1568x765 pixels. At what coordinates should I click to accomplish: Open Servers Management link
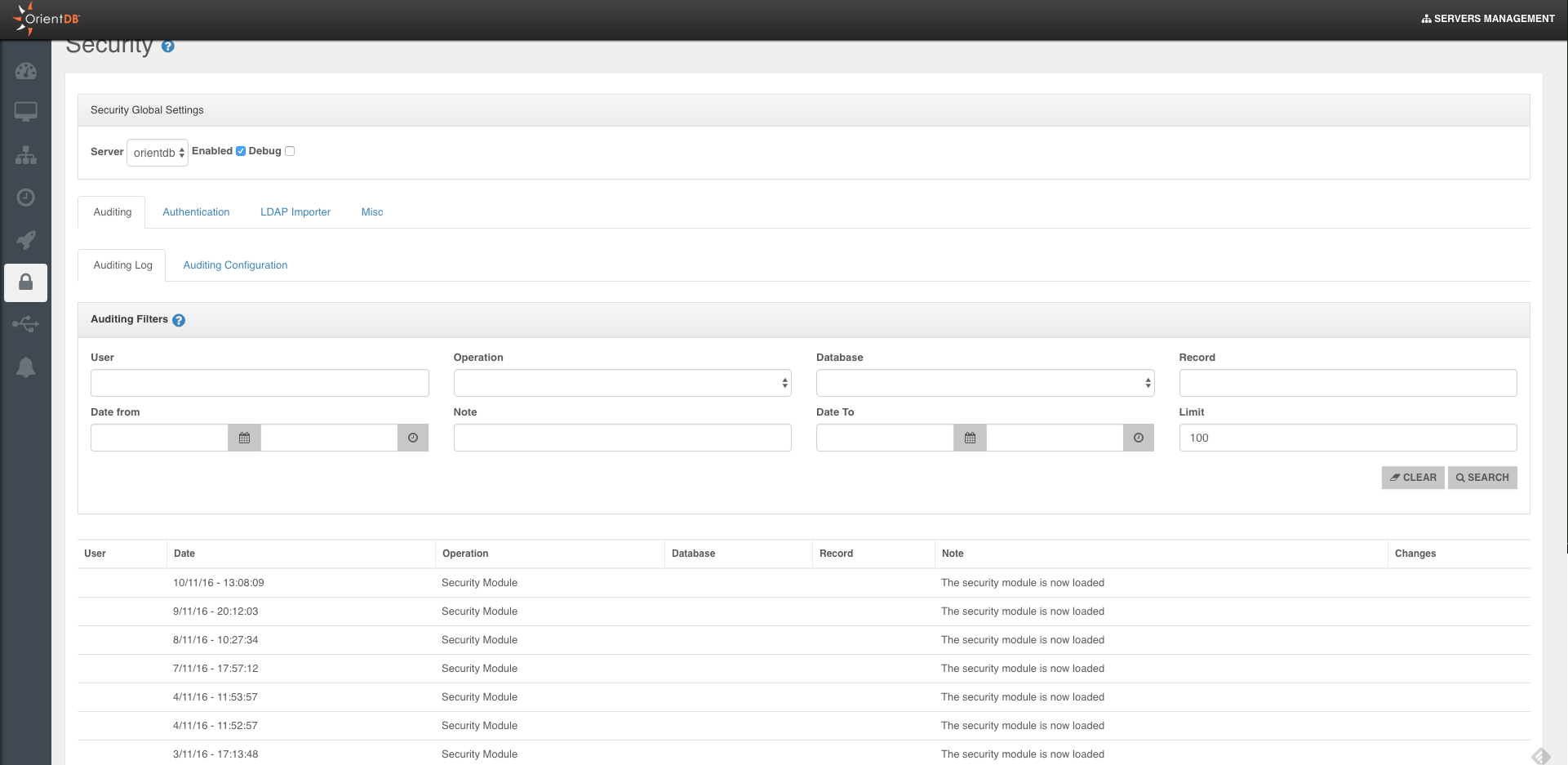click(1488, 19)
